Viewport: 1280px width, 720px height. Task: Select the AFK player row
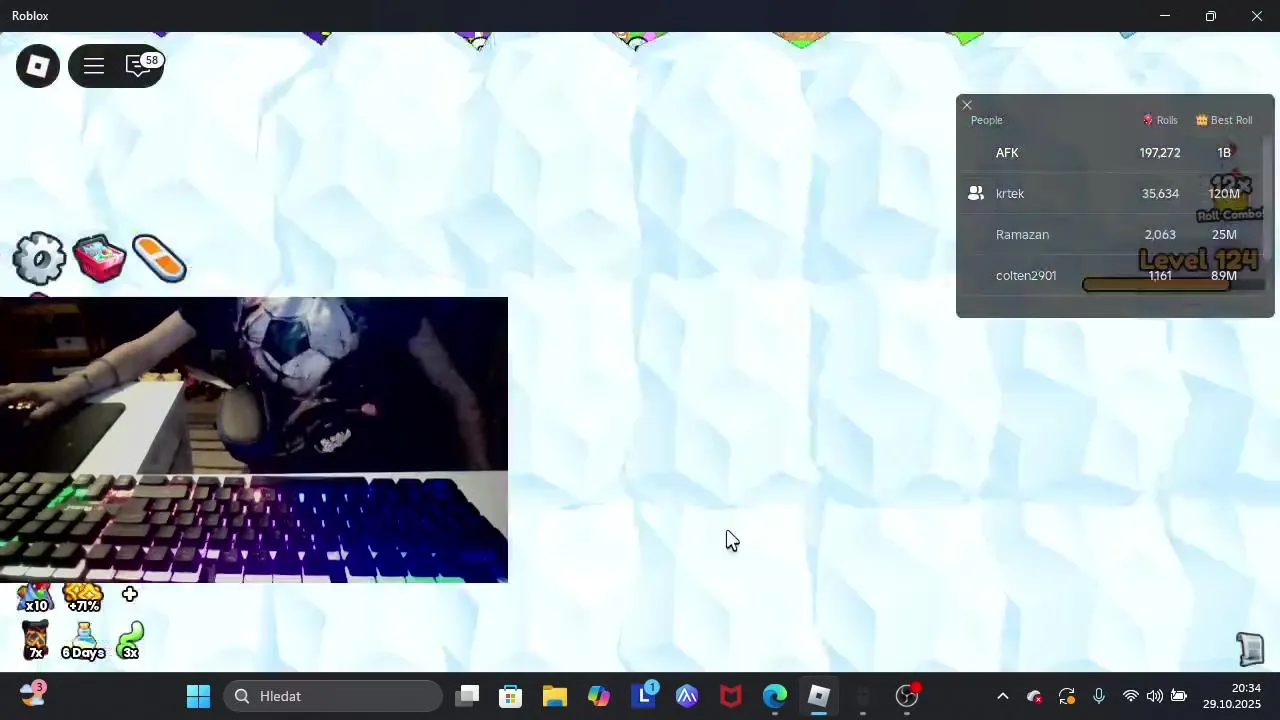1110,153
